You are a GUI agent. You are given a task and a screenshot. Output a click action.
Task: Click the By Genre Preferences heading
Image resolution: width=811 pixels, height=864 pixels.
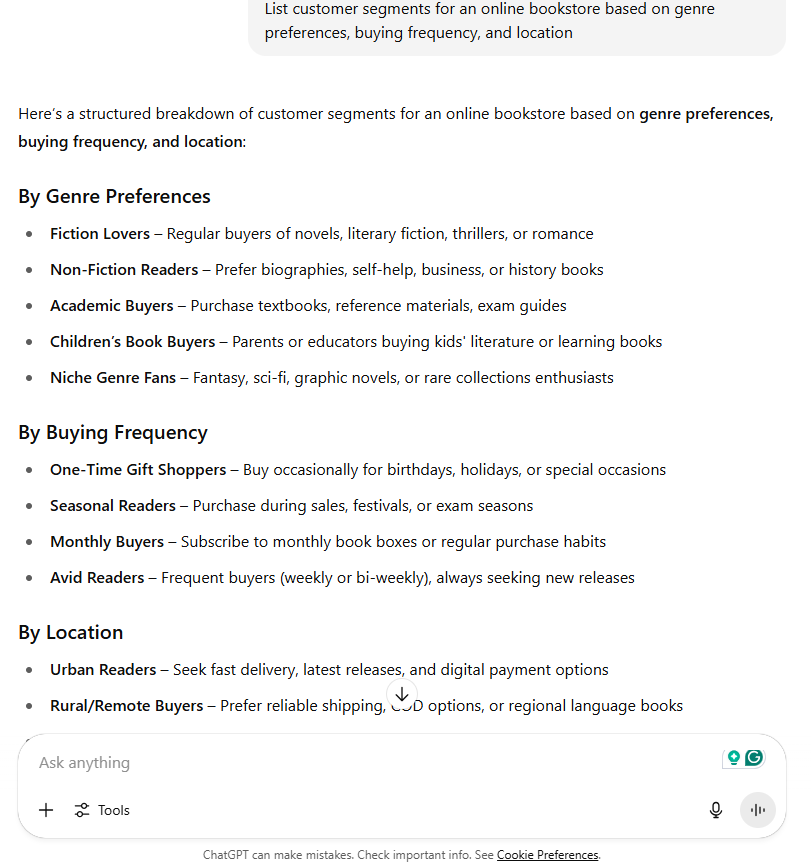click(x=113, y=196)
